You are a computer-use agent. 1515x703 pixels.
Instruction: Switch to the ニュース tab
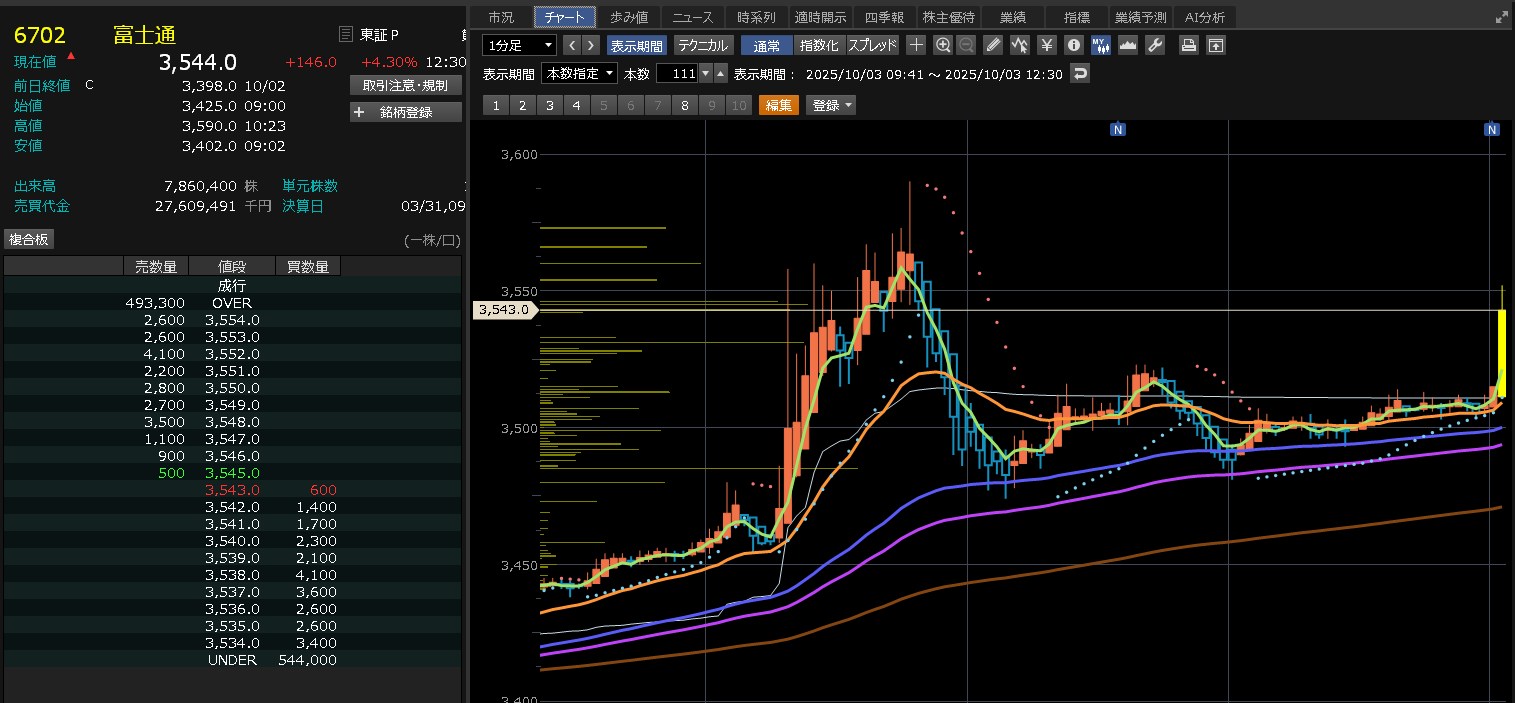tap(693, 17)
